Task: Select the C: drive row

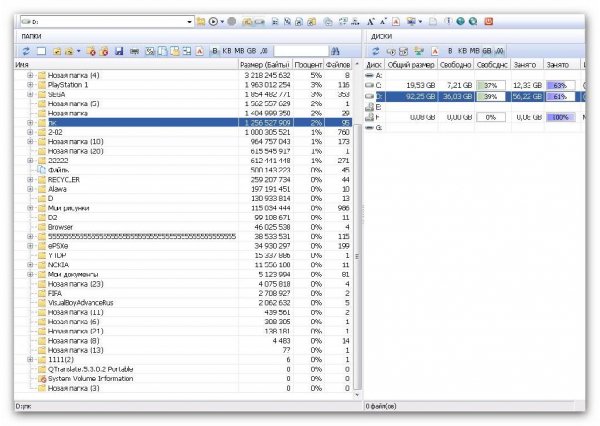Action: [x=474, y=85]
